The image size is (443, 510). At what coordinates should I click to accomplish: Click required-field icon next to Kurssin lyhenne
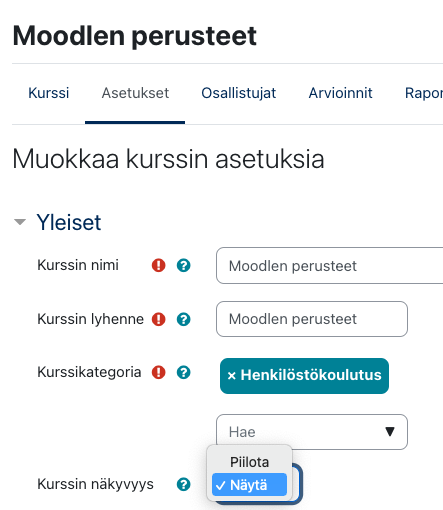tap(159, 319)
